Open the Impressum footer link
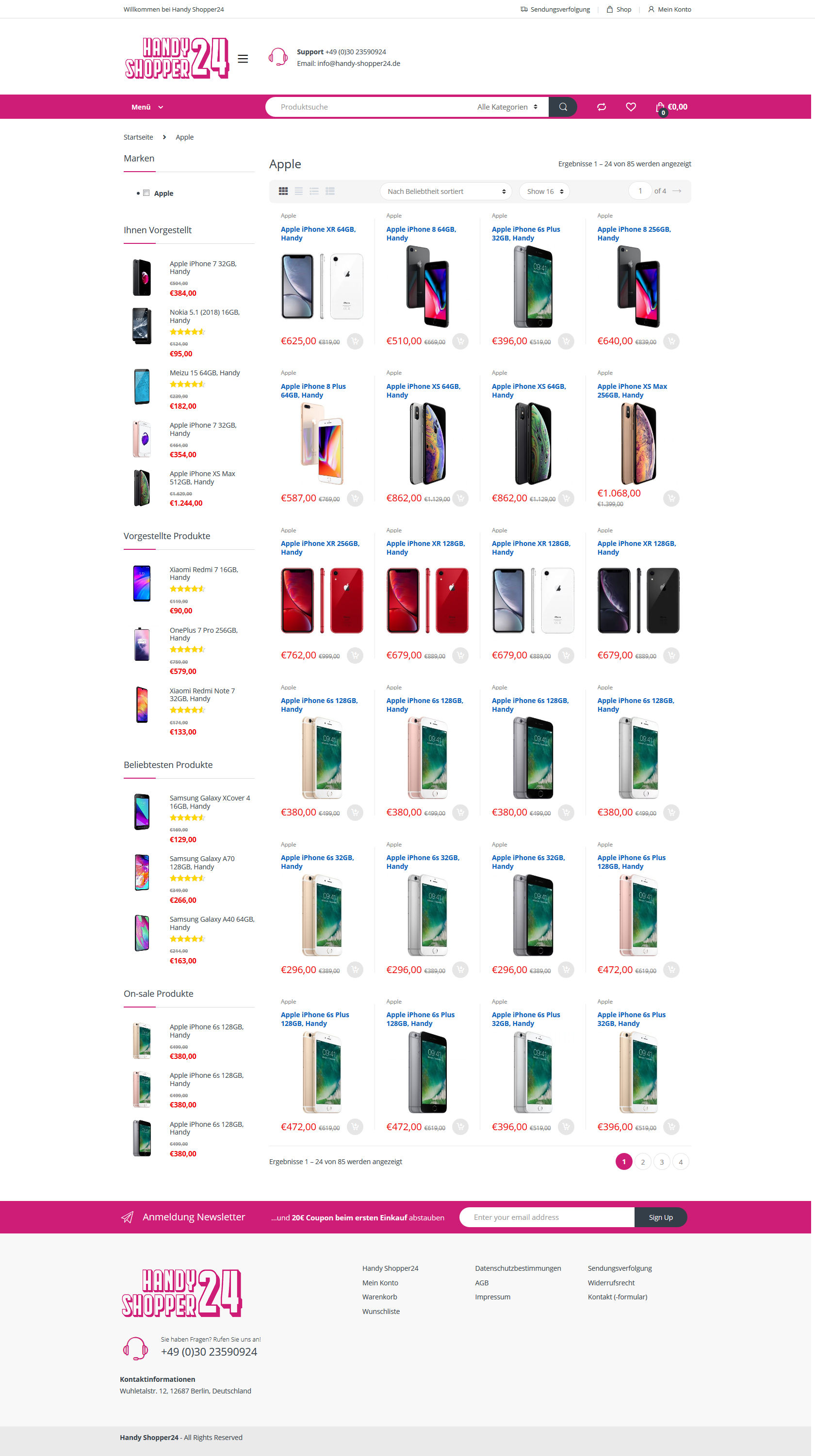 [x=492, y=1296]
